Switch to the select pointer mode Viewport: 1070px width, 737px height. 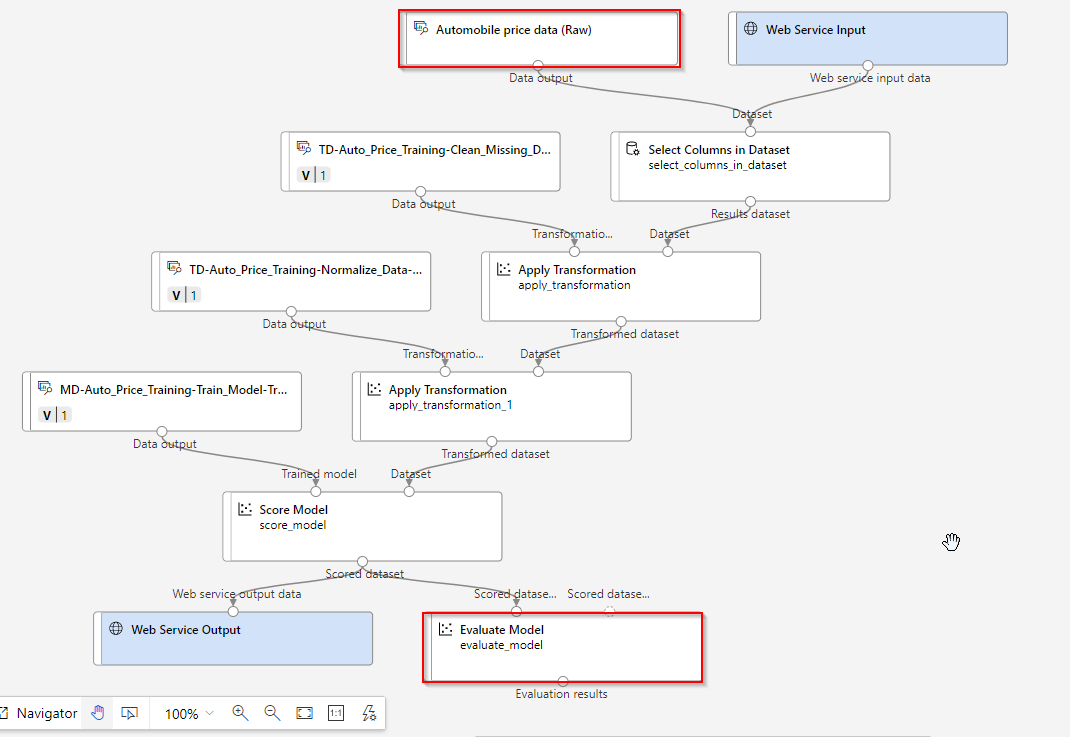pos(129,713)
